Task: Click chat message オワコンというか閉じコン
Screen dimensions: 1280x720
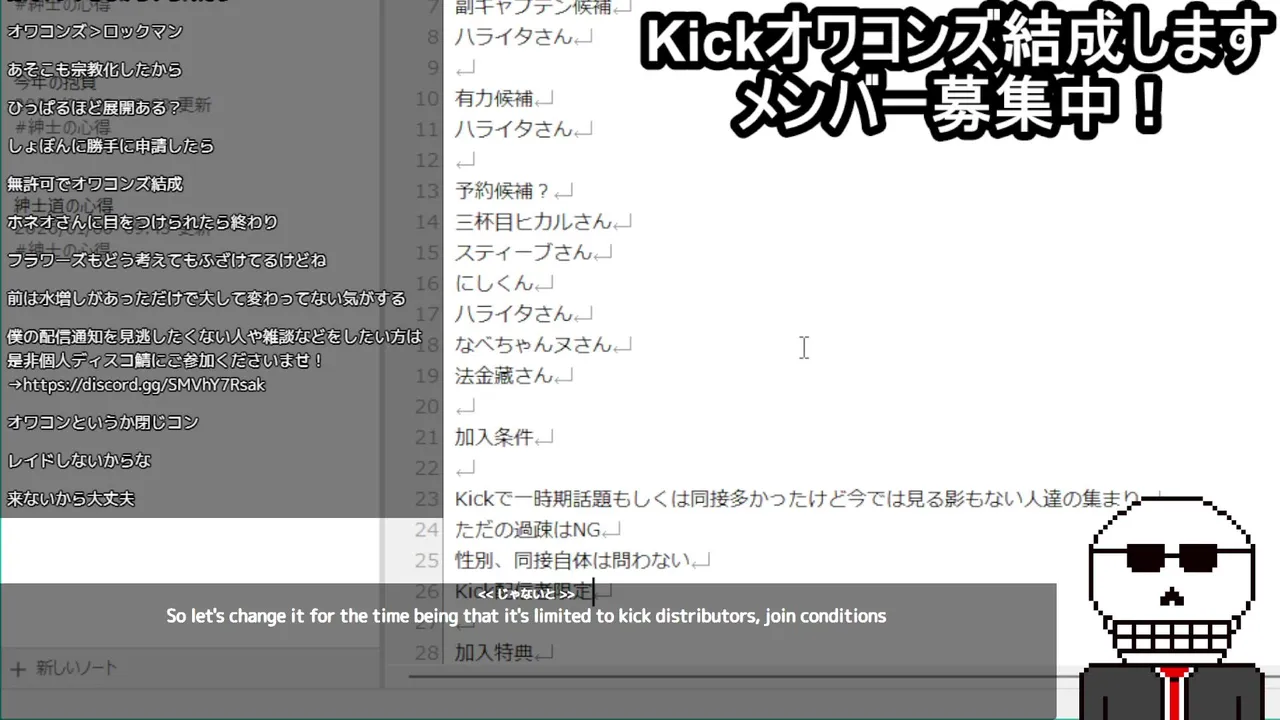Action: click(x=103, y=422)
